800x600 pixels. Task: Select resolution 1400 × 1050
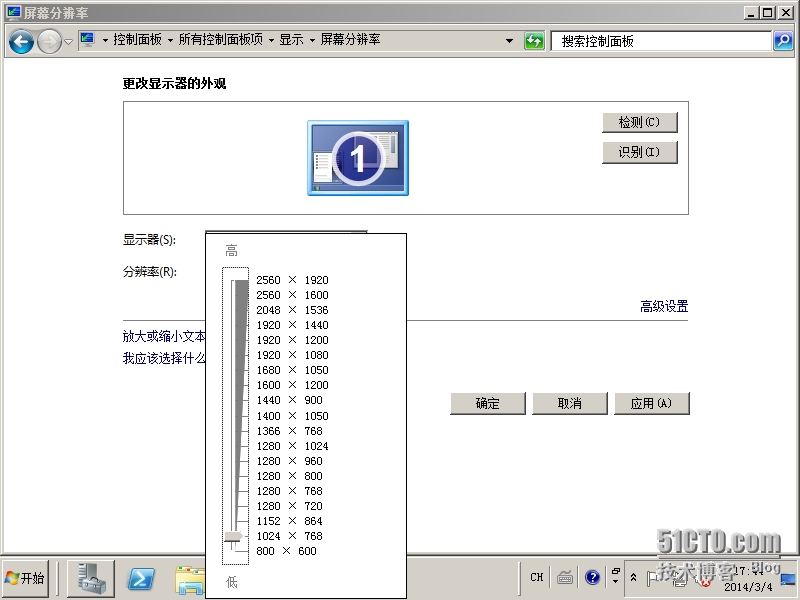(292, 416)
